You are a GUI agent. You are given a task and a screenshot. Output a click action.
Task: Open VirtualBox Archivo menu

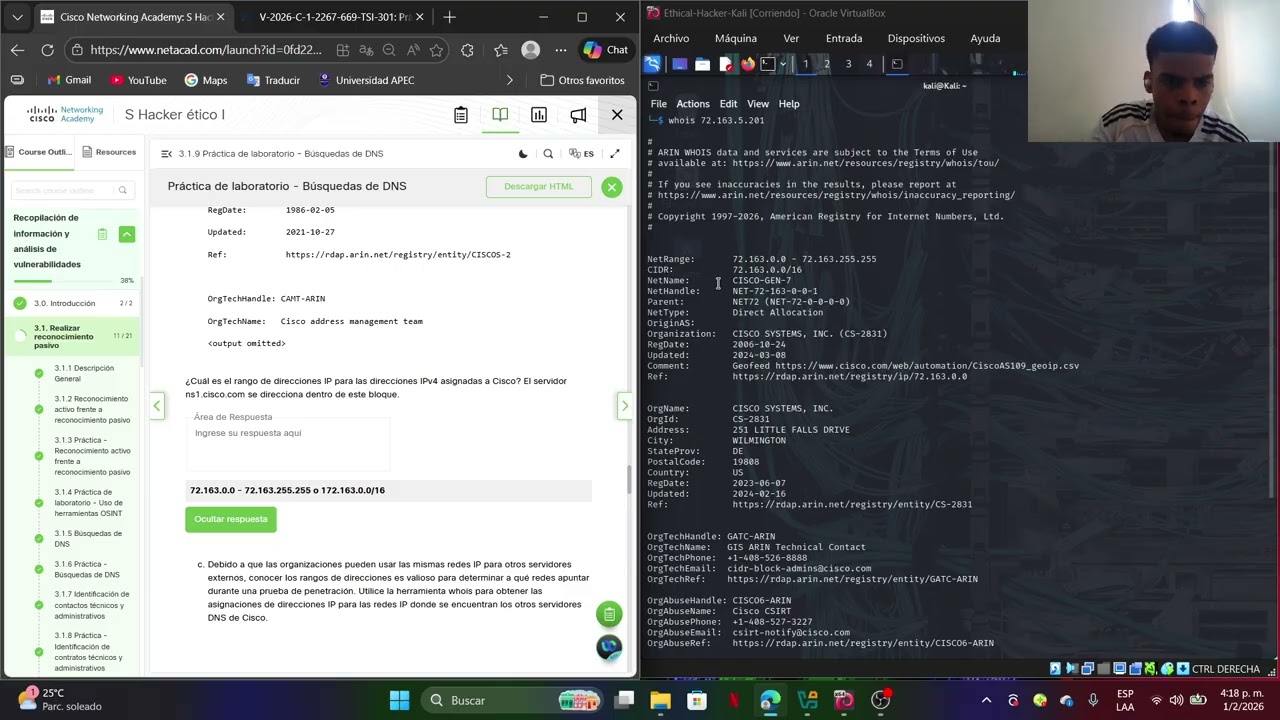coord(671,38)
